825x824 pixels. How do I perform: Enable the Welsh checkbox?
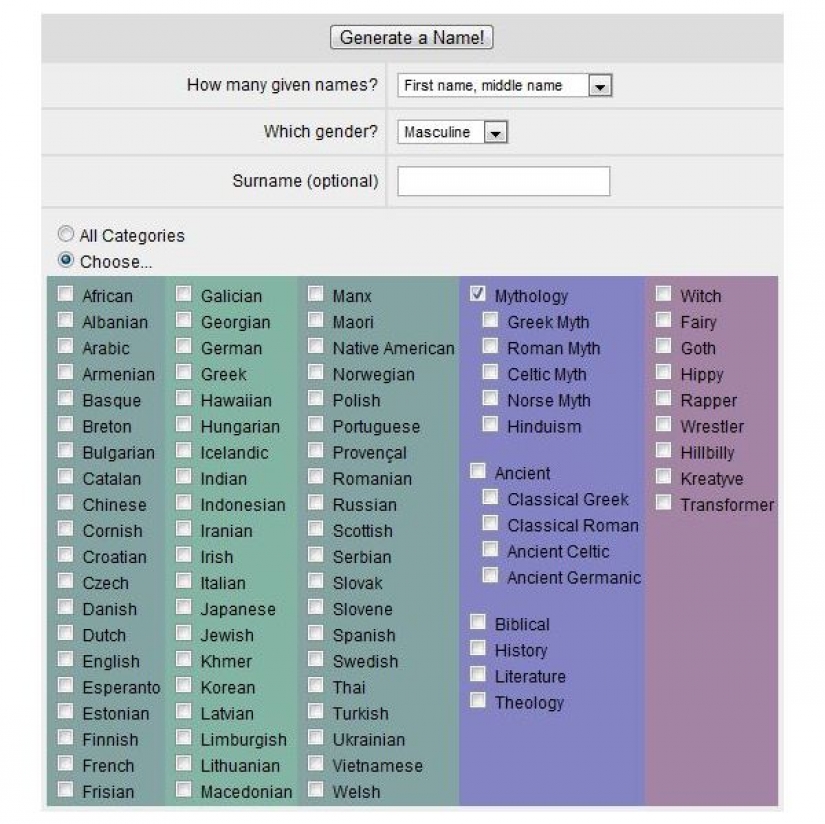pyautogui.click(x=316, y=789)
